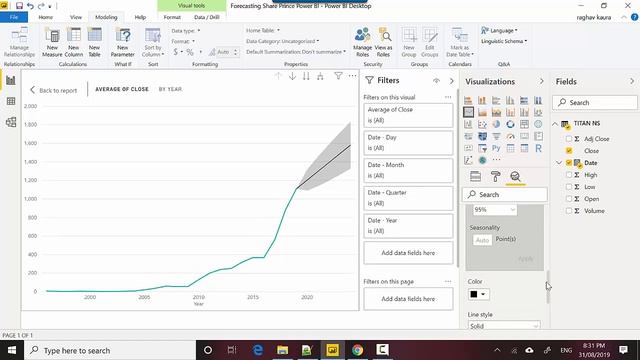
Task: Open the Date - Month filter card
Action: (x=408, y=170)
